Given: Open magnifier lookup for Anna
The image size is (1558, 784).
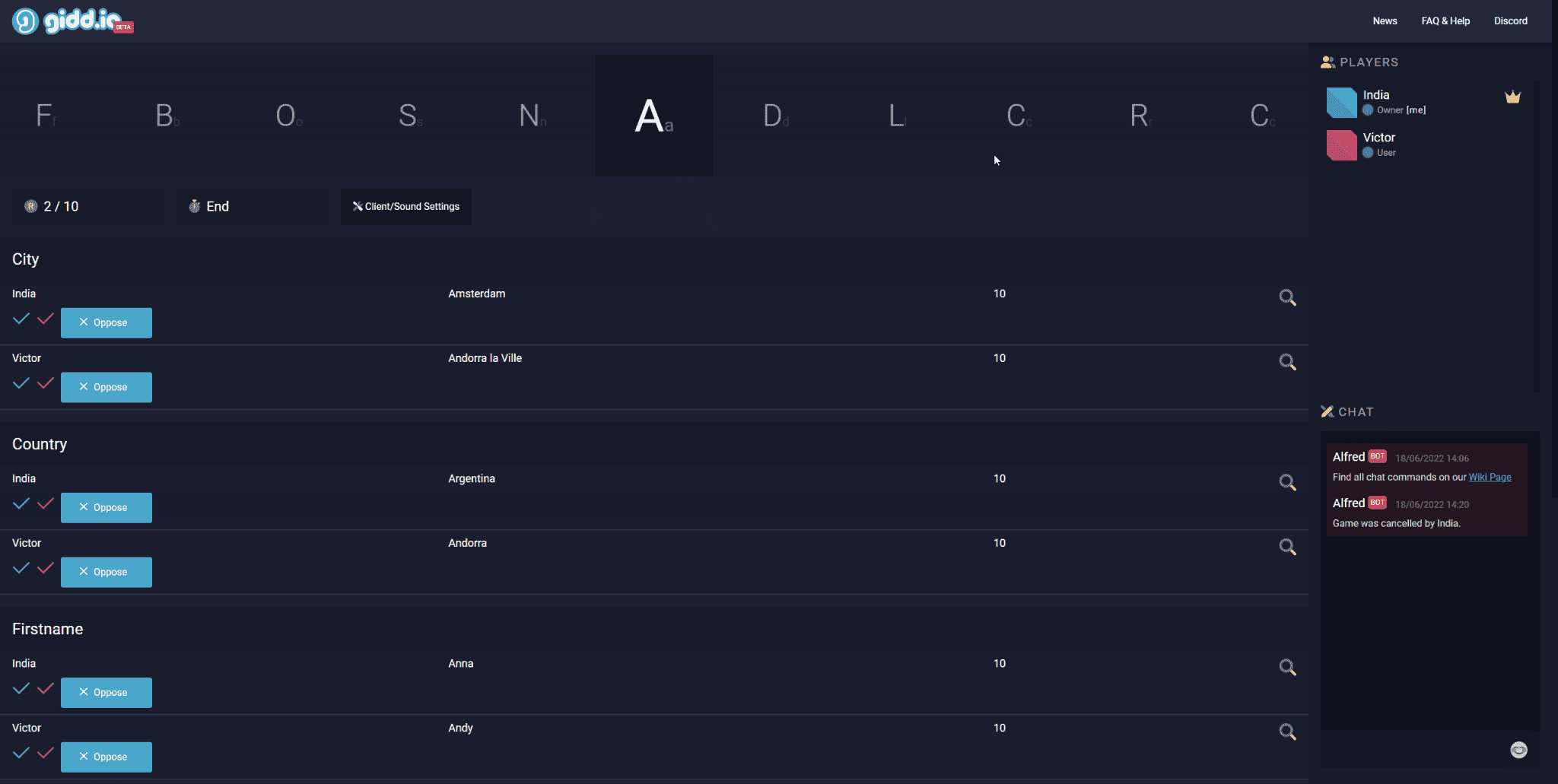Looking at the screenshot, I should tap(1287, 667).
